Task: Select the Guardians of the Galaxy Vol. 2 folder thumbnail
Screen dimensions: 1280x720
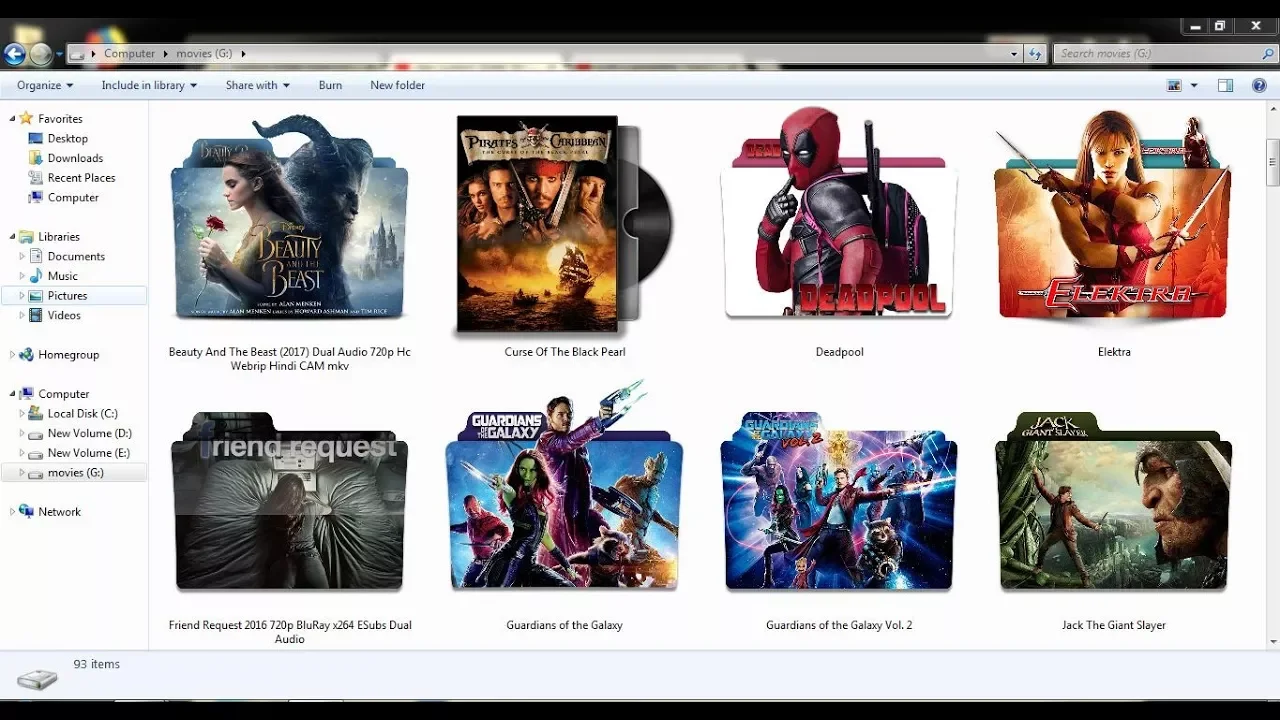Action: point(839,502)
